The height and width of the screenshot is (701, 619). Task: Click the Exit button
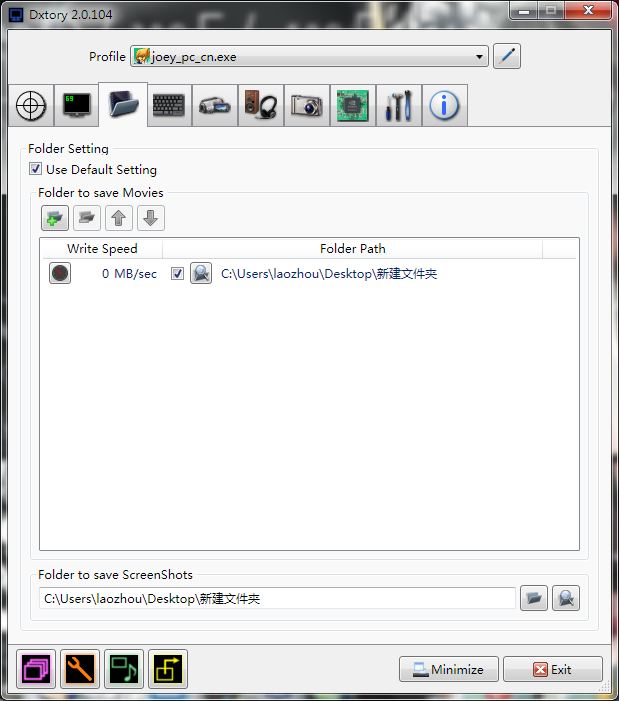[x=553, y=669]
